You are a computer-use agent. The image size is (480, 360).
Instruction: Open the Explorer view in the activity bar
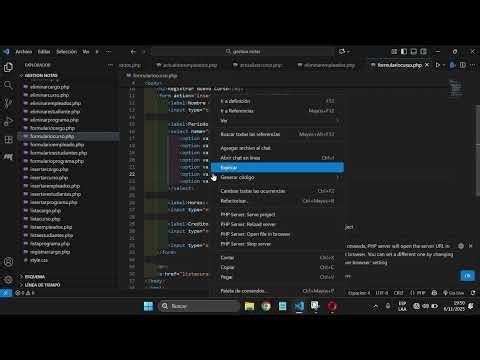pos(8,67)
